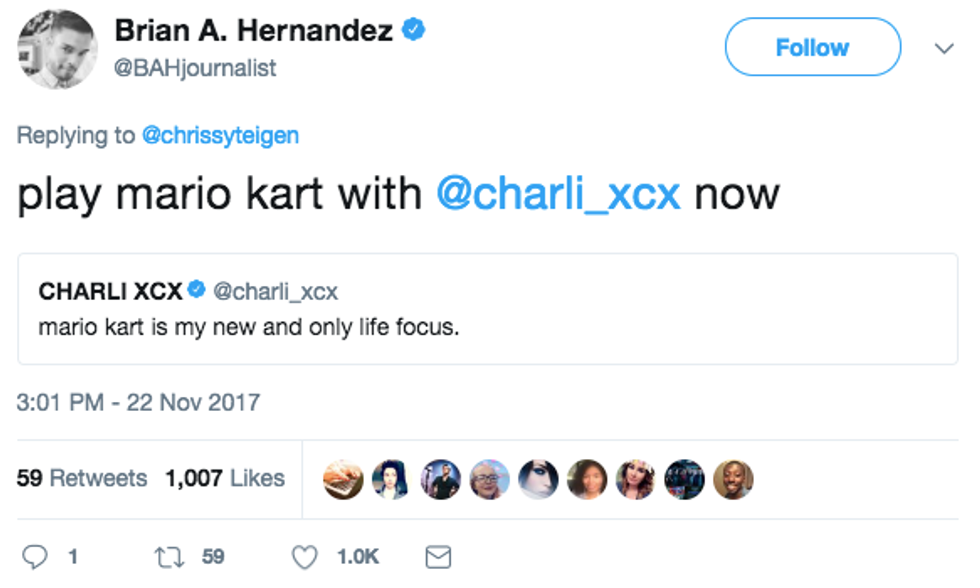Open Brian A. Hernandez's profile picture

pos(56,48)
